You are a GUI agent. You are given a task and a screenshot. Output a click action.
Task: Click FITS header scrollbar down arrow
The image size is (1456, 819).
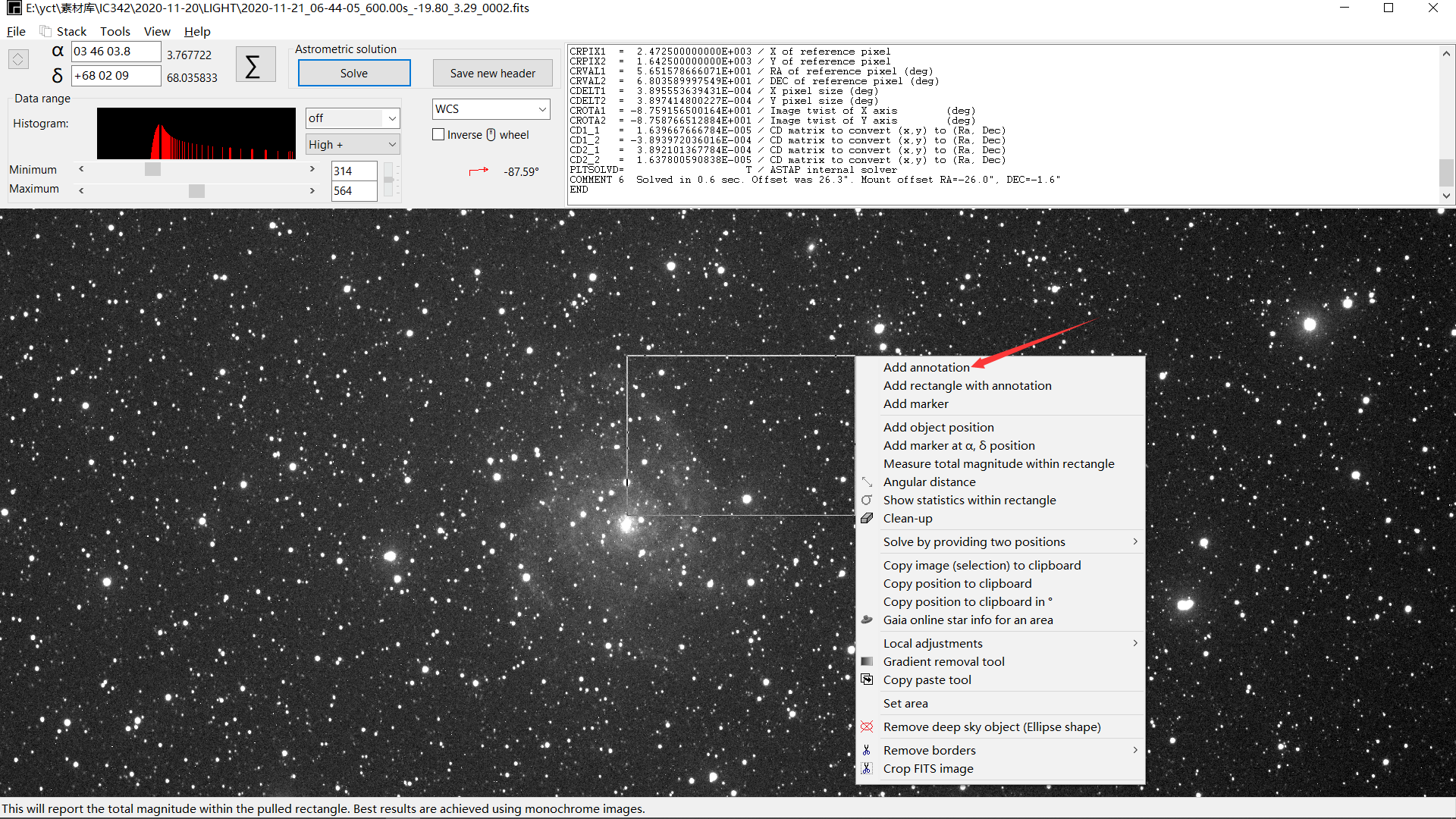point(1446,196)
